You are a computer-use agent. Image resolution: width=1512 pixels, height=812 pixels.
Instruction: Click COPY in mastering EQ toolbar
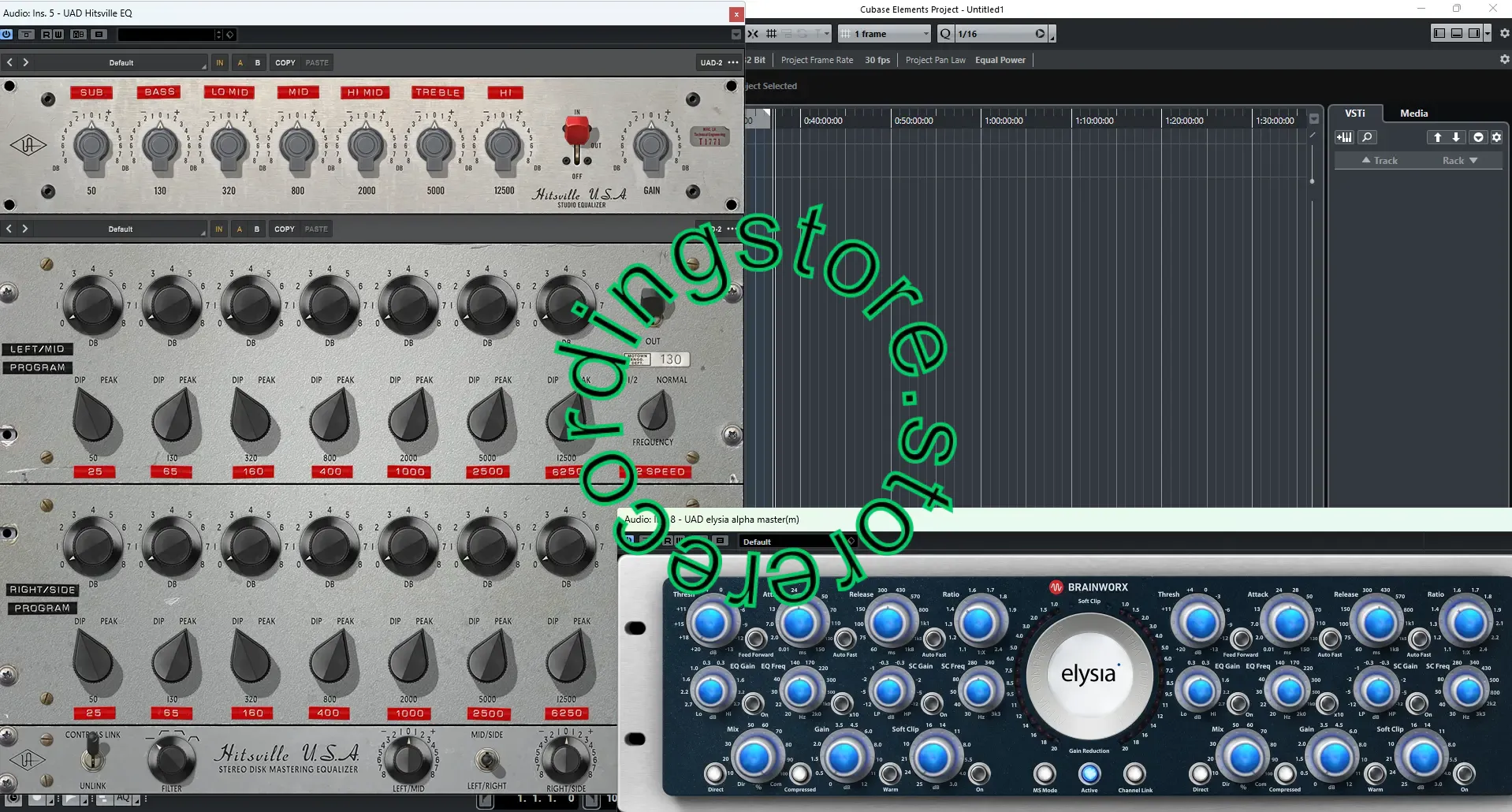285,229
